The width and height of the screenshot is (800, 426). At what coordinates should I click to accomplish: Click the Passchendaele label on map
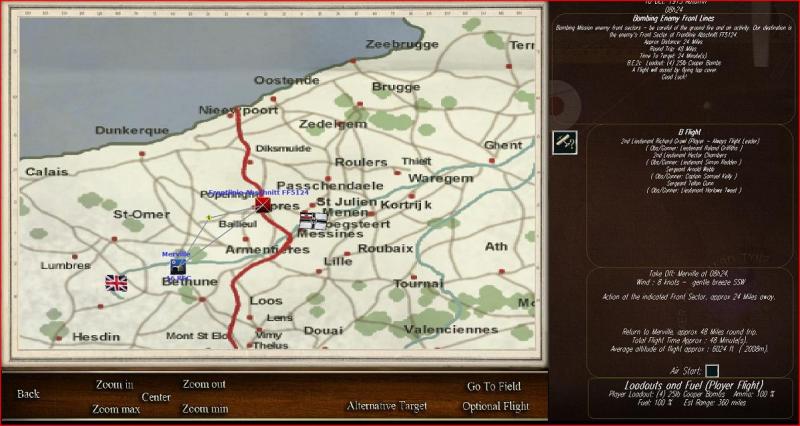[330, 185]
